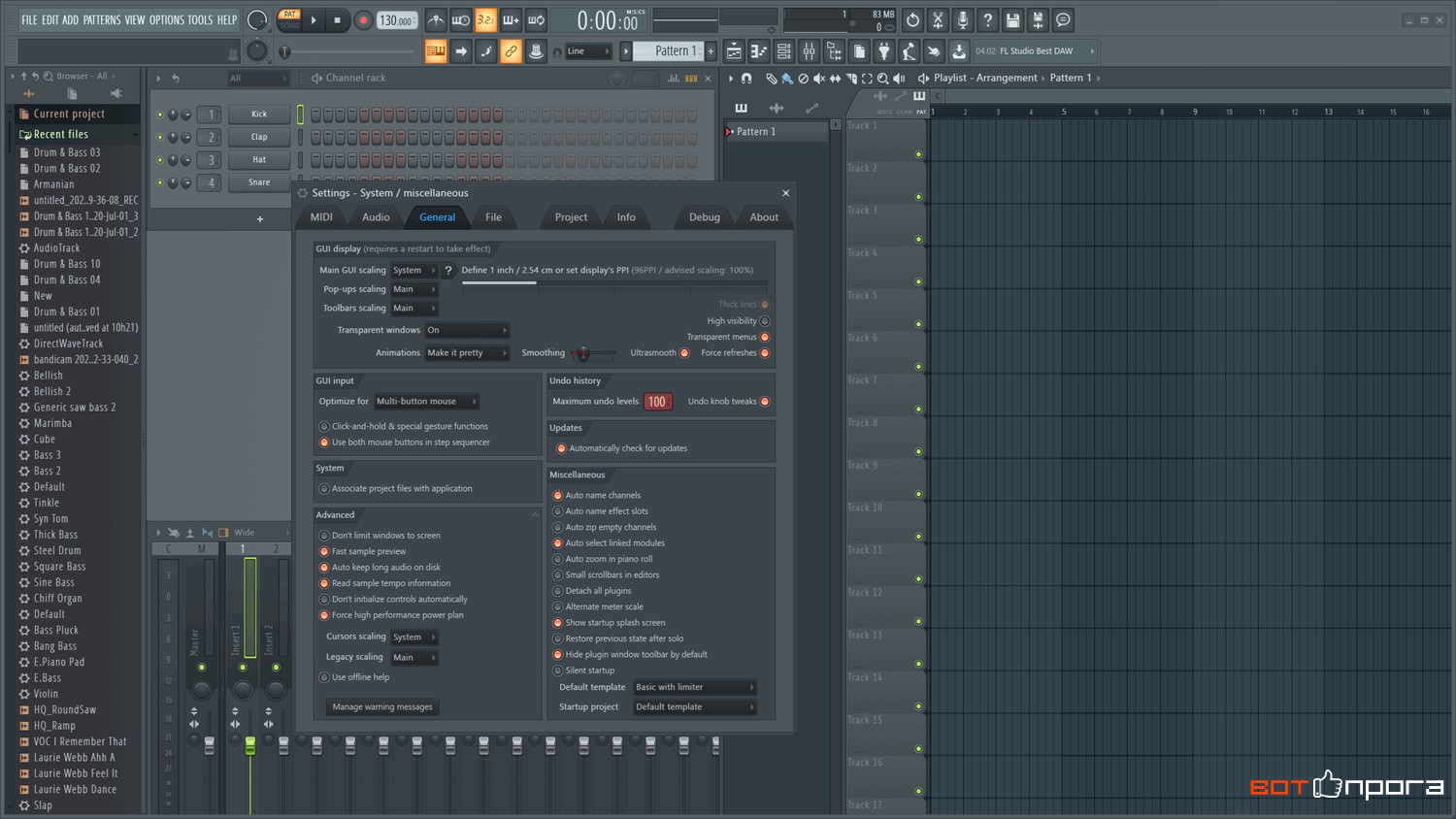Switch to the Audio settings tab
This screenshot has width=1456, height=819.
point(376,217)
